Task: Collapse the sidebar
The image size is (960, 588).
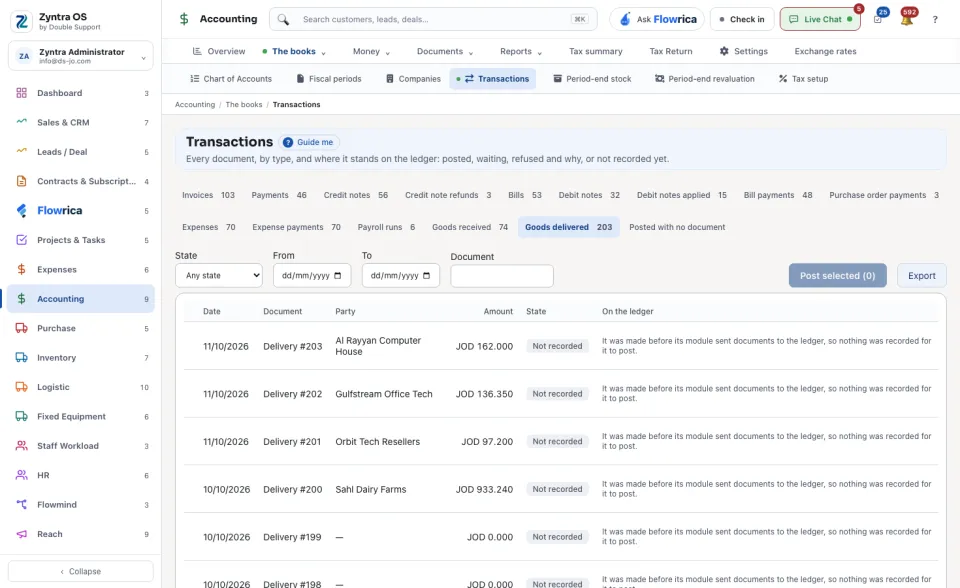Action: (x=81, y=571)
